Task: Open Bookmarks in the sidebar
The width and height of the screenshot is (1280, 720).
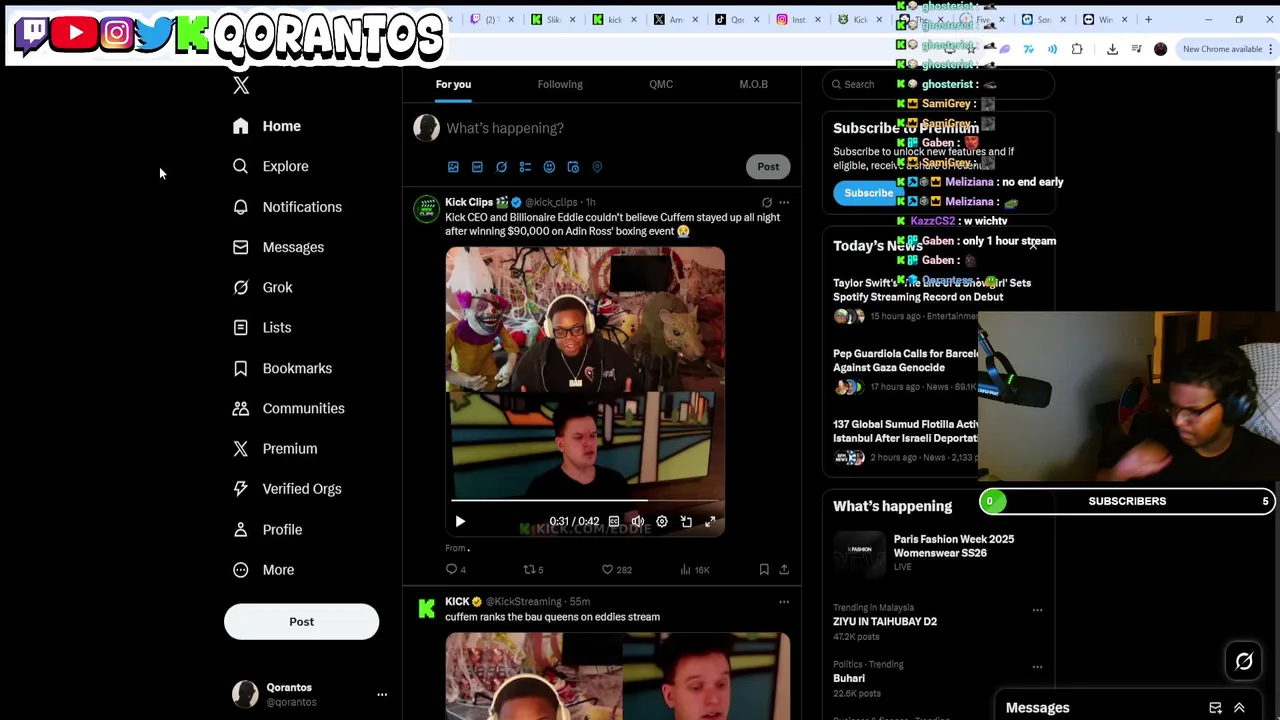Action: [282, 368]
